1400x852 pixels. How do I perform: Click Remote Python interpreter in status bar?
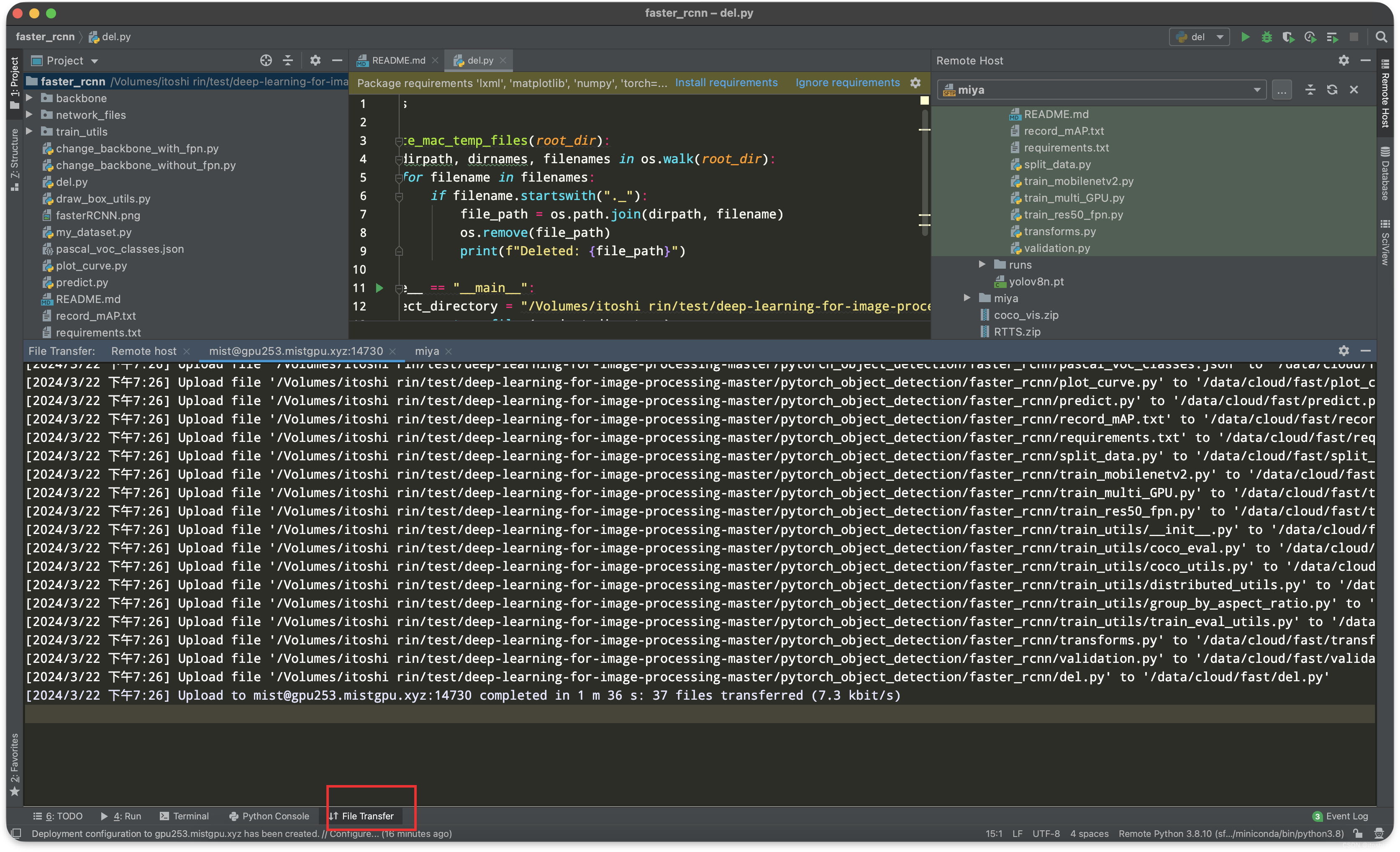tap(1231, 834)
